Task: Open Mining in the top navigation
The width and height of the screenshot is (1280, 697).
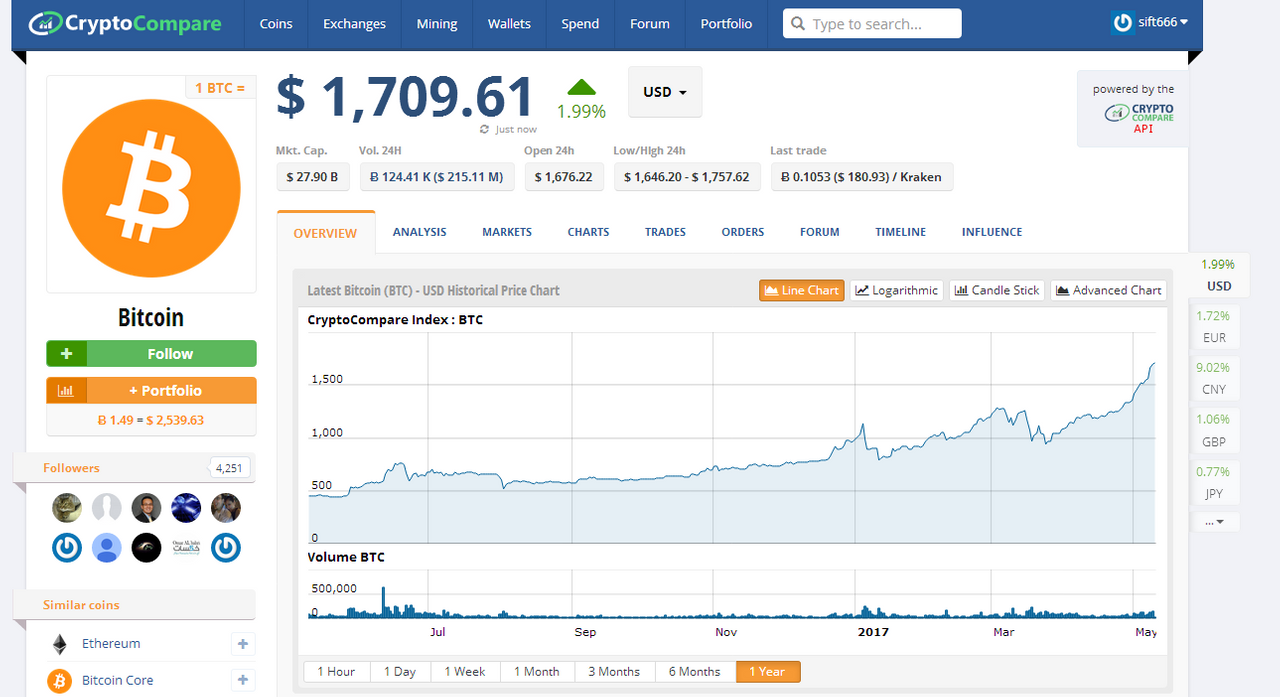Action: (x=437, y=24)
